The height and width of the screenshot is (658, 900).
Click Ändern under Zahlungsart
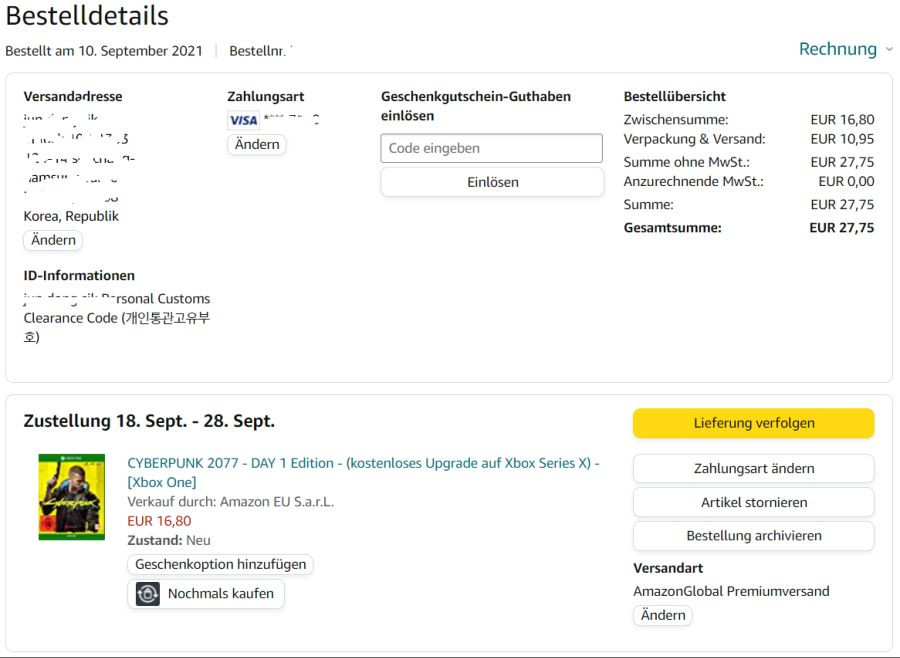point(257,144)
